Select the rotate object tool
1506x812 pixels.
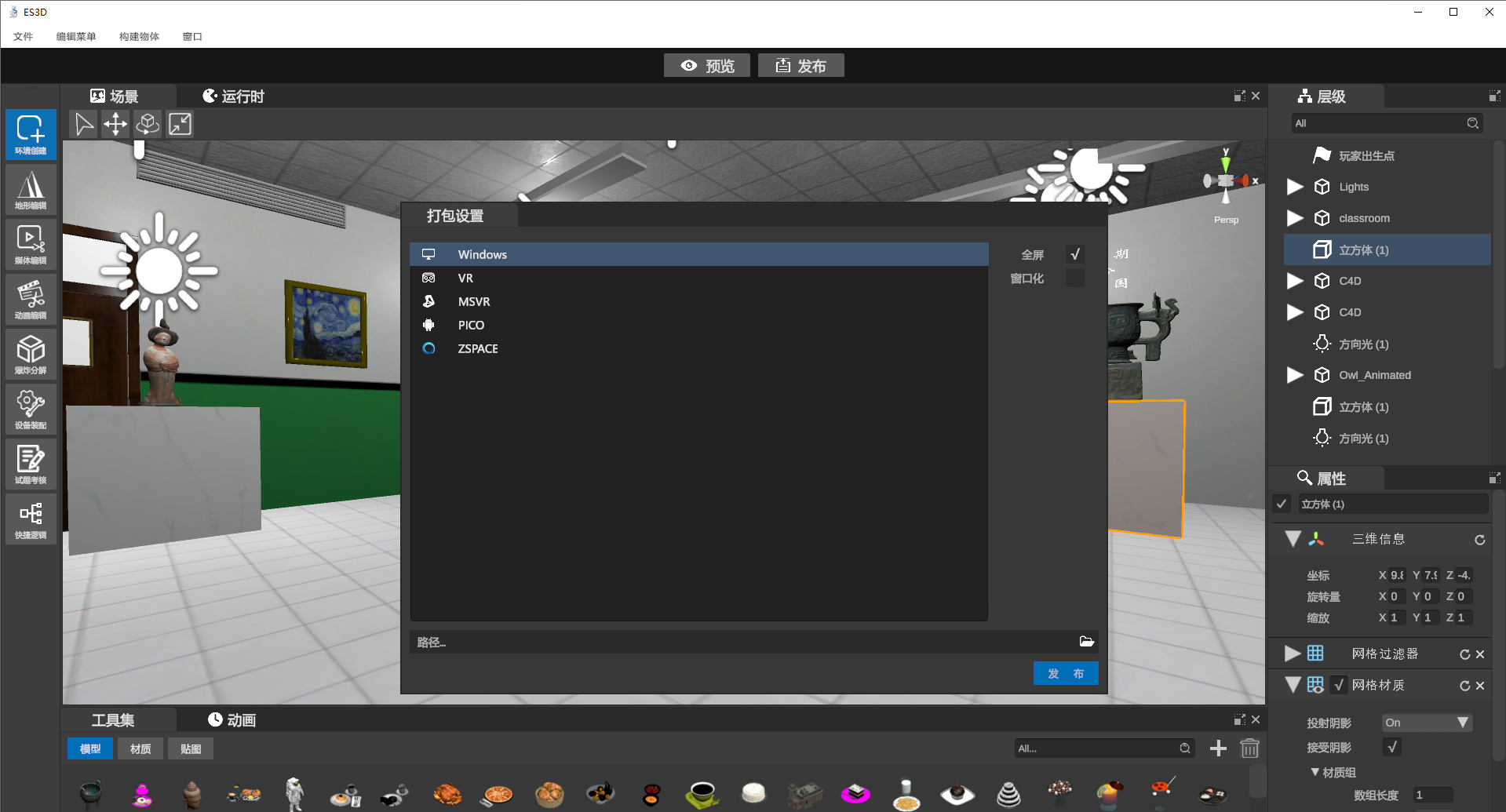pyautogui.click(x=148, y=124)
